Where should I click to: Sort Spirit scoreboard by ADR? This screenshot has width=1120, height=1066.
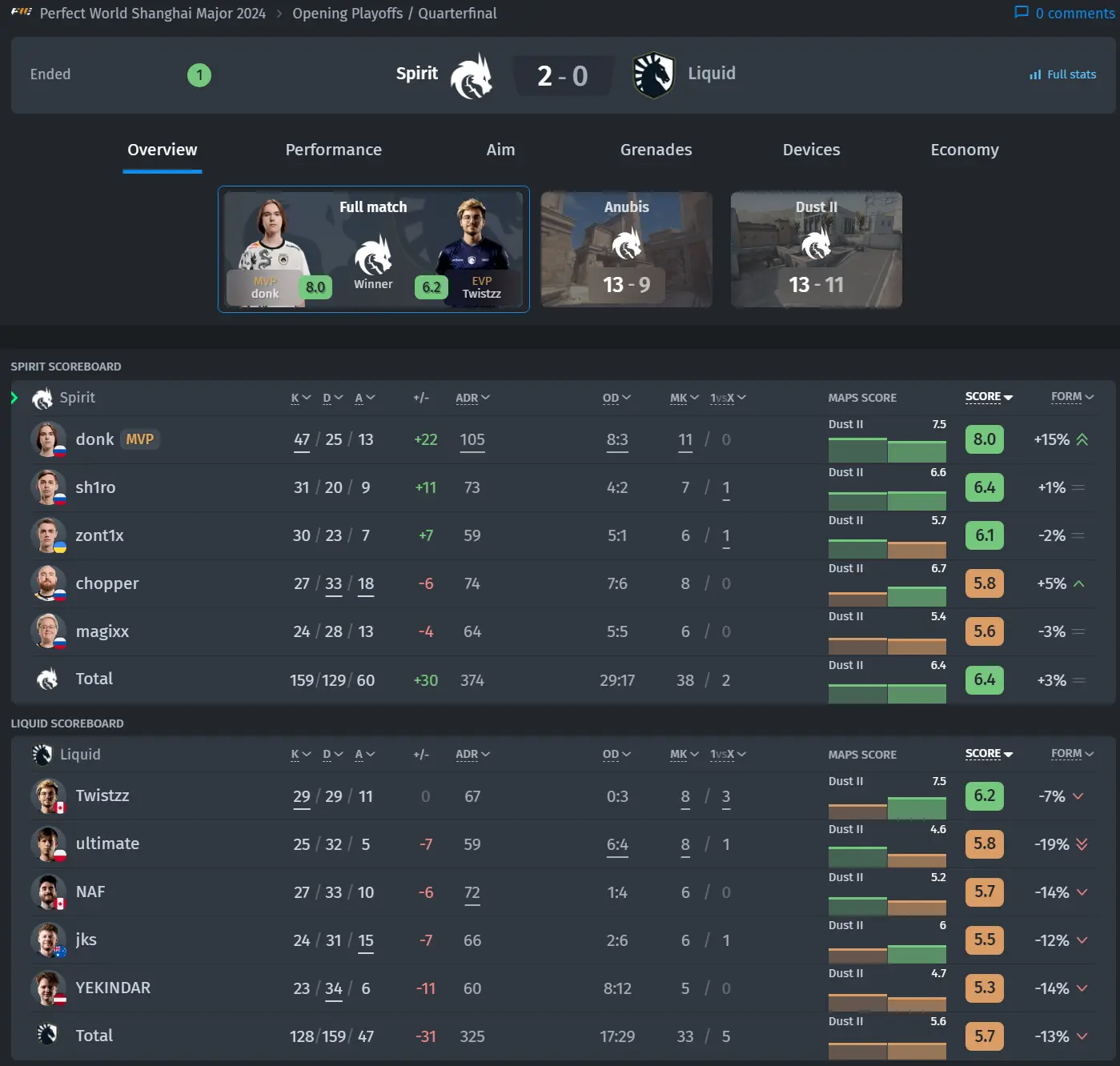pos(472,398)
